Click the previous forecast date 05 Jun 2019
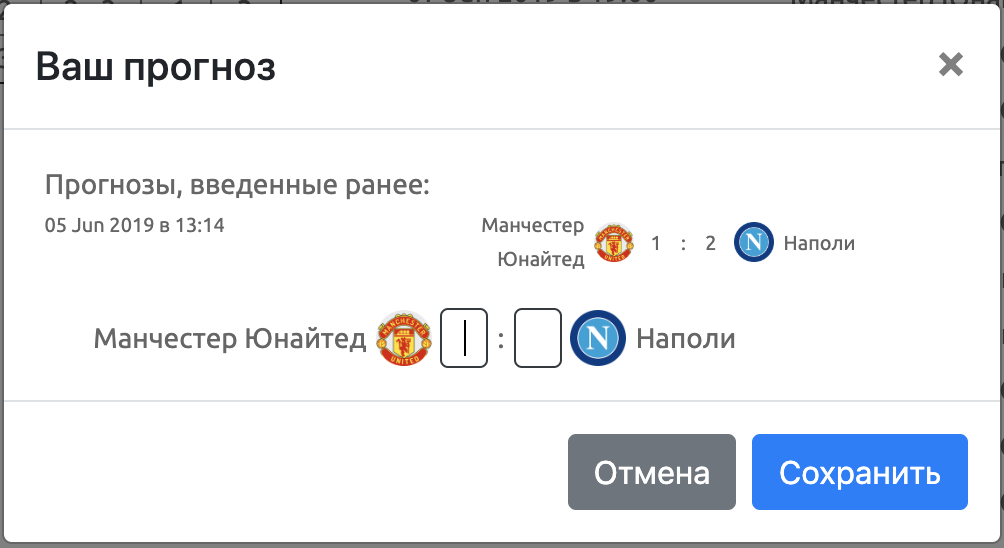Image resolution: width=1004 pixels, height=548 pixels. [x=134, y=225]
